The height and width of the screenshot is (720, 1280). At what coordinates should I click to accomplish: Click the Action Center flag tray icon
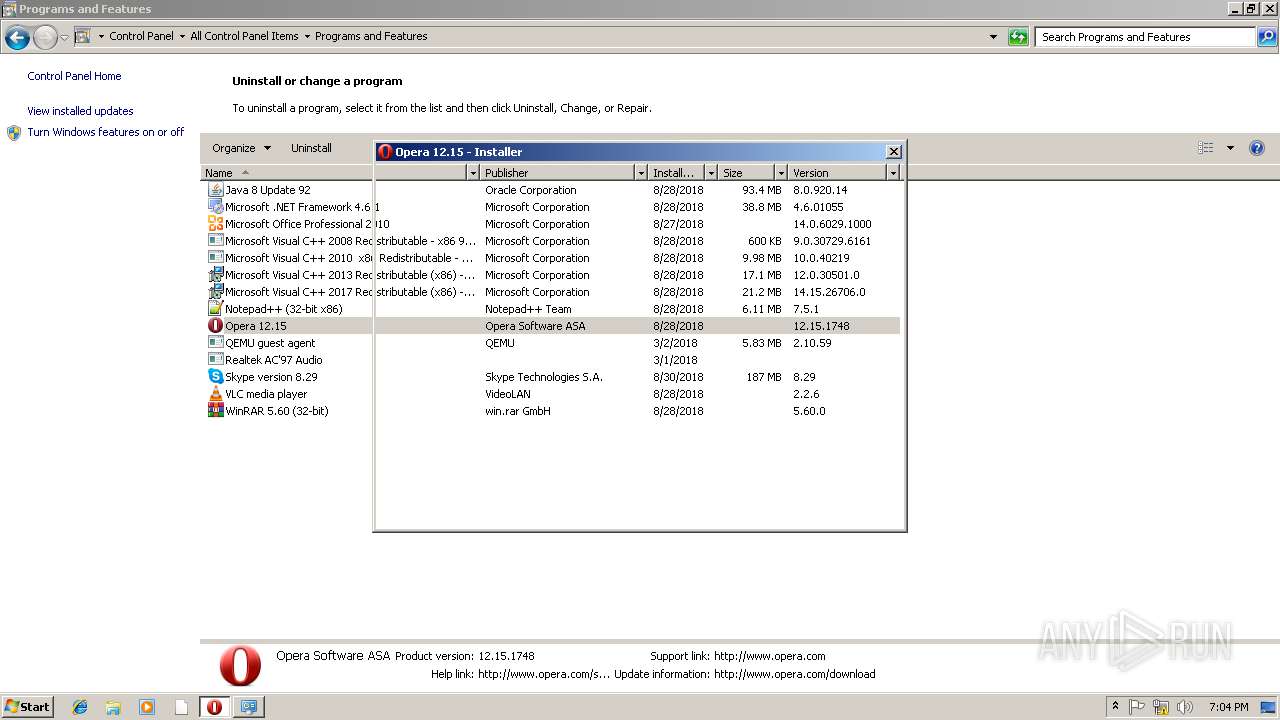1137,707
